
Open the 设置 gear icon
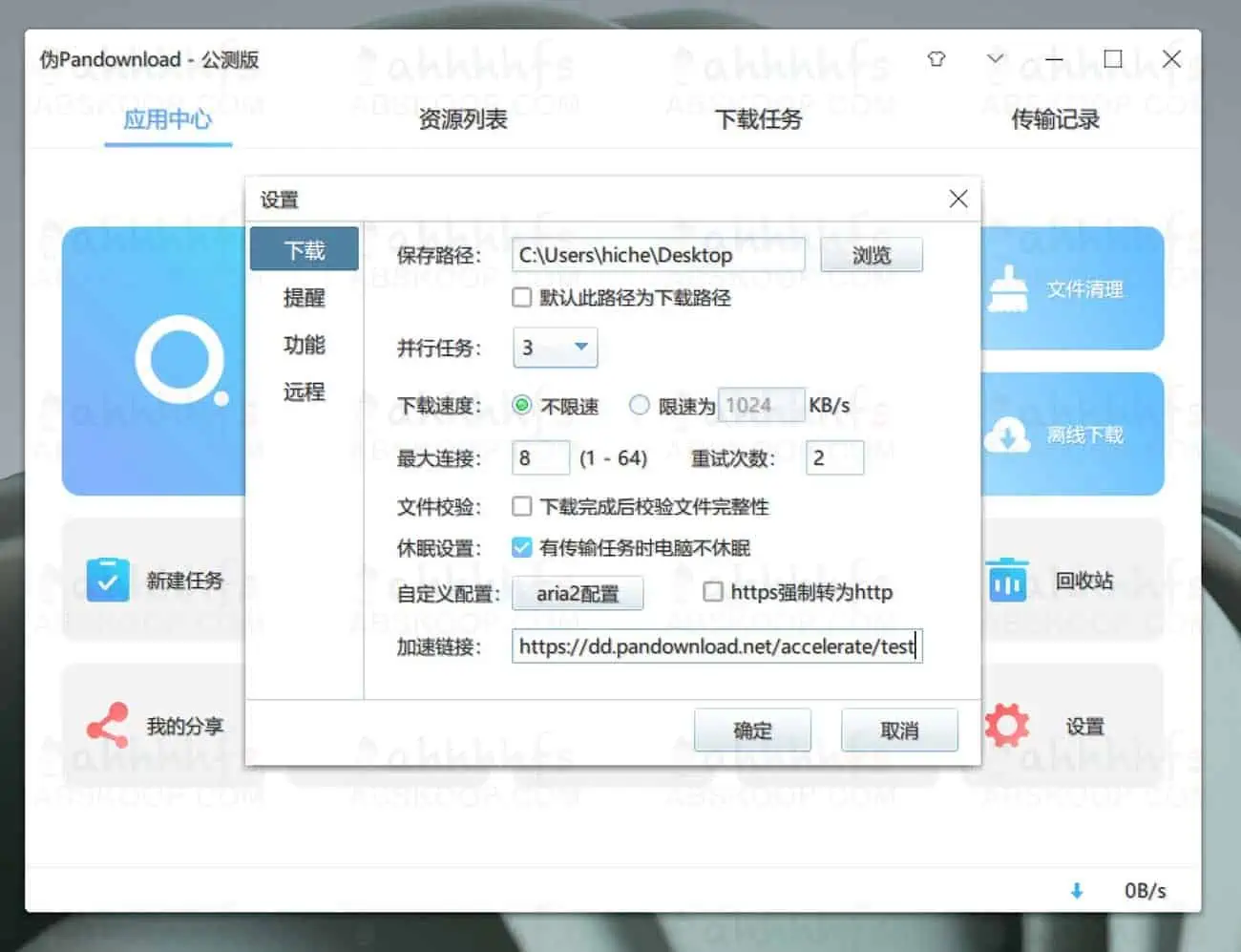pyautogui.click(x=1007, y=726)
